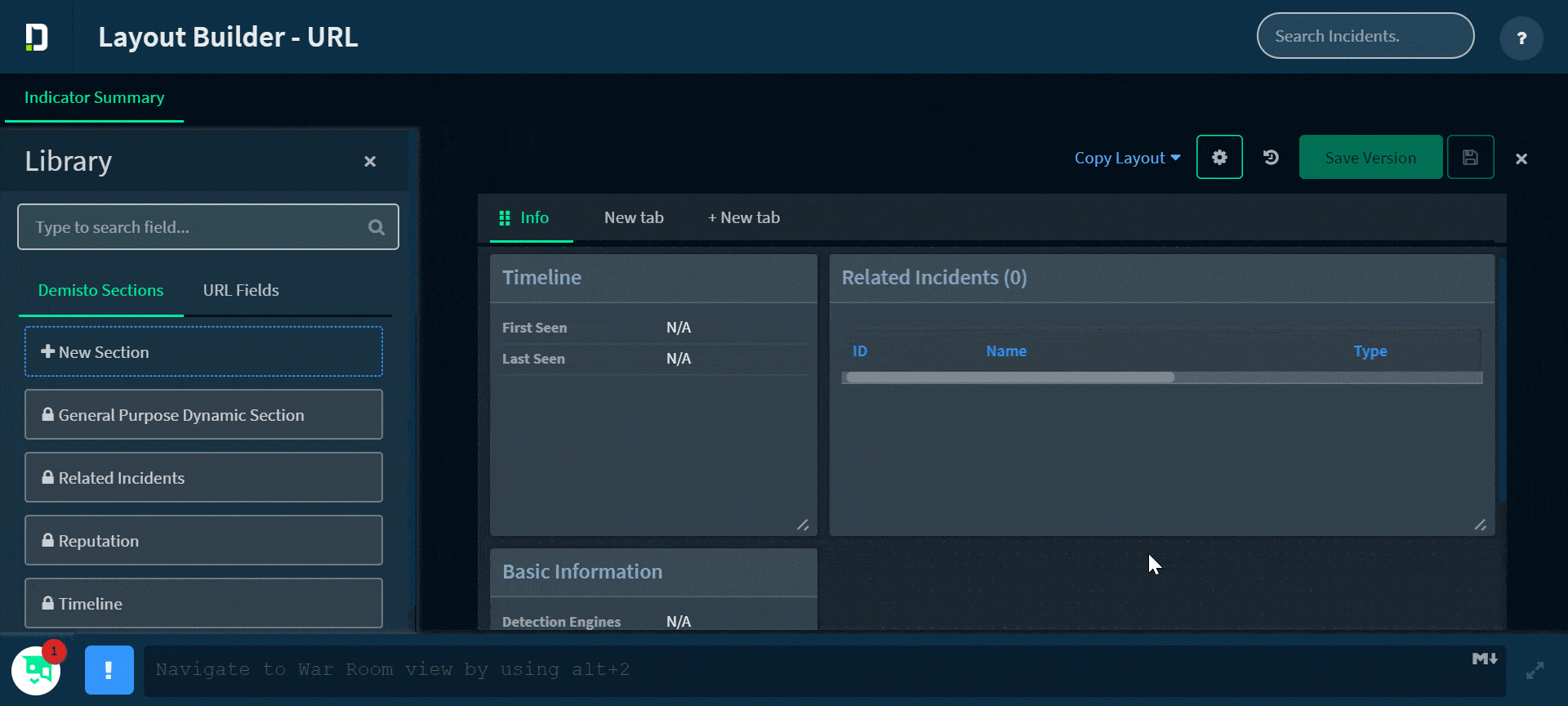Image resolution: width=1568 pixels, height=706 pixels.
Task: Click the Detection Engines field label
Action: click(x=561, y=622)
